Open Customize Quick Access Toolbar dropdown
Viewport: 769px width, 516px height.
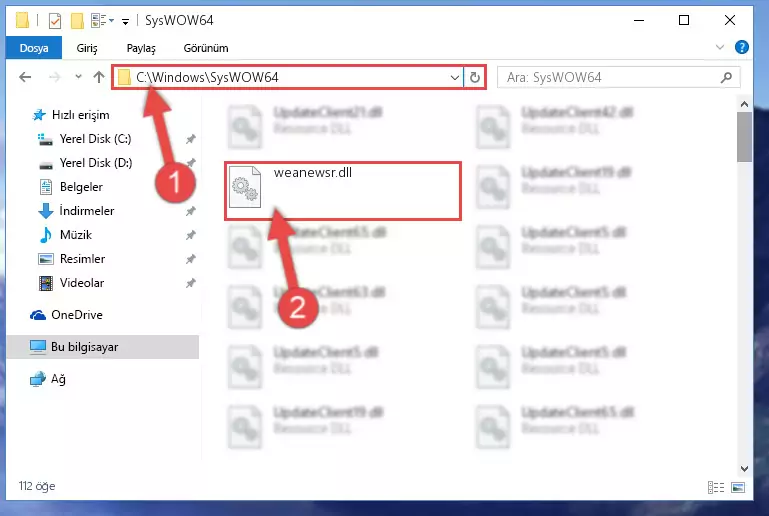pos(126,21)
